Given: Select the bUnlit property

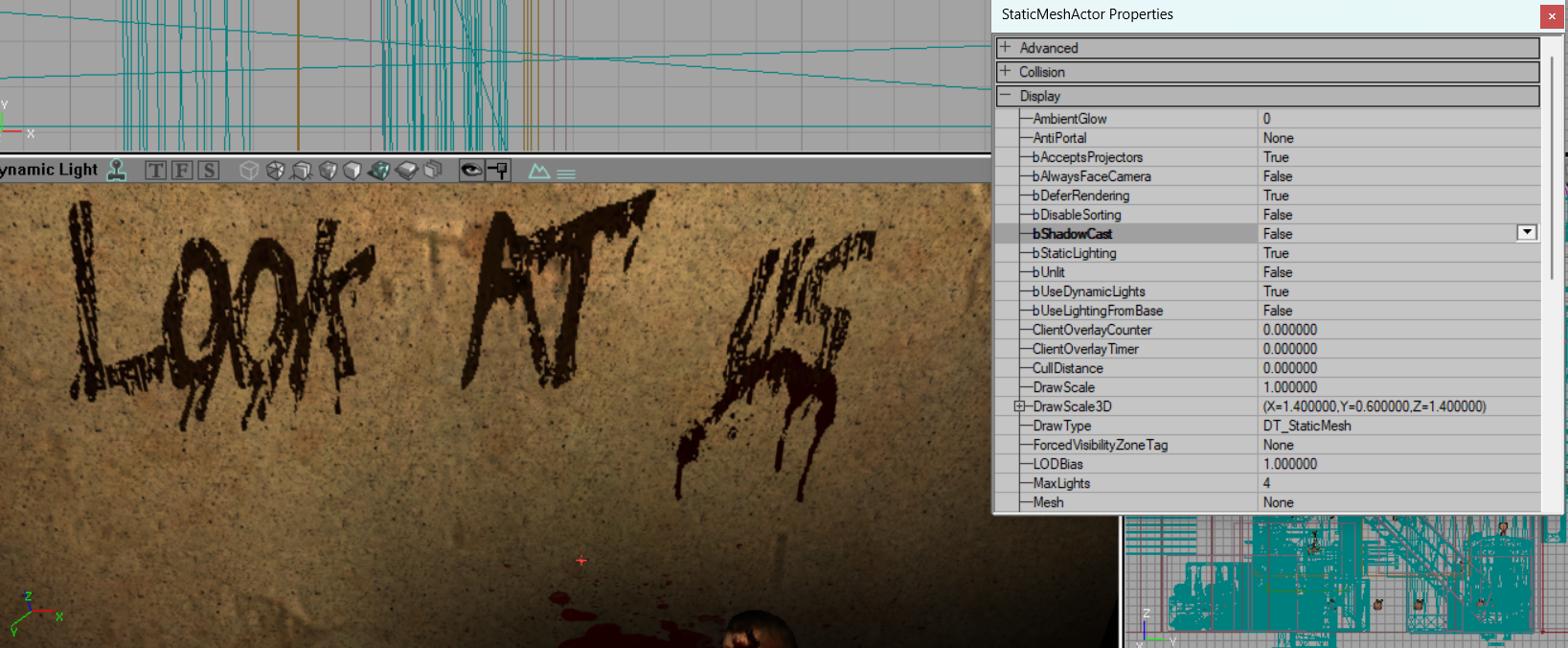Looking at the screenshot, I should pyautogui.click(x=1049, y=272).
